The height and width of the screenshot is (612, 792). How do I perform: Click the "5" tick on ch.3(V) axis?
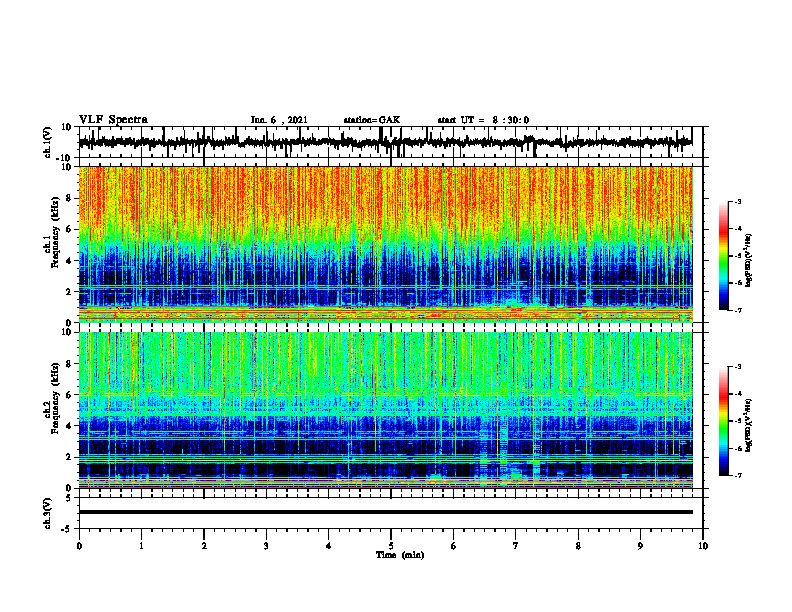click(69, 498)
